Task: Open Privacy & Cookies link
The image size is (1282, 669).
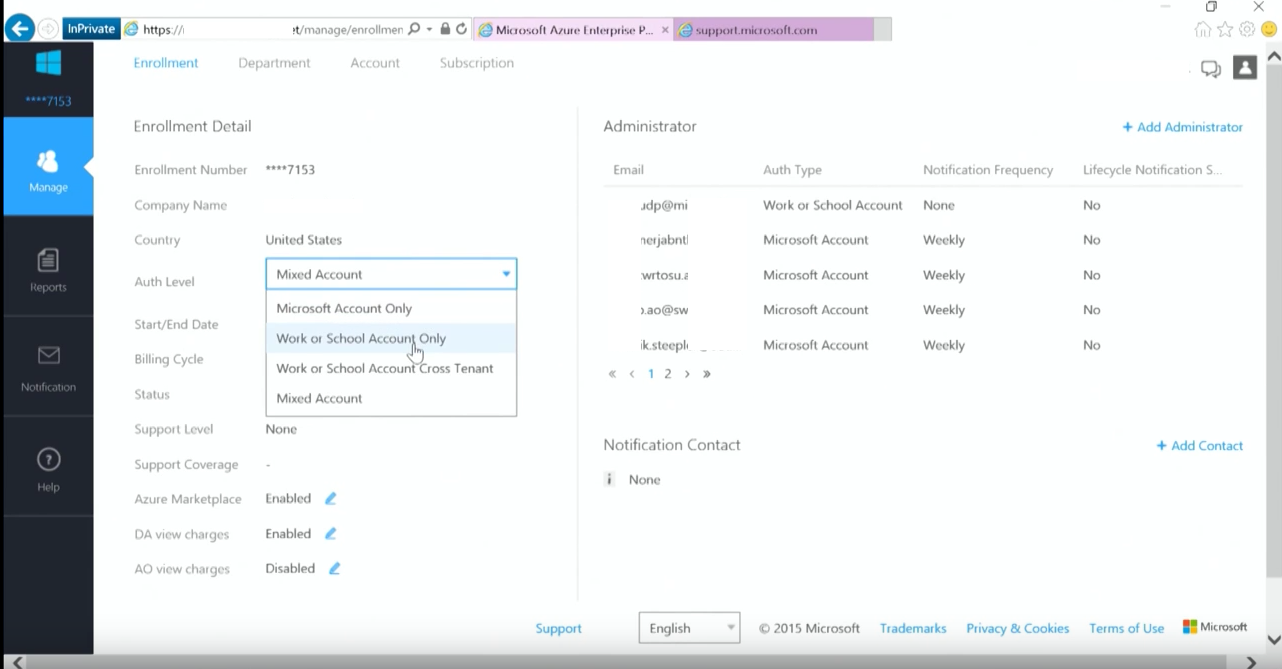Action: 1018,628
